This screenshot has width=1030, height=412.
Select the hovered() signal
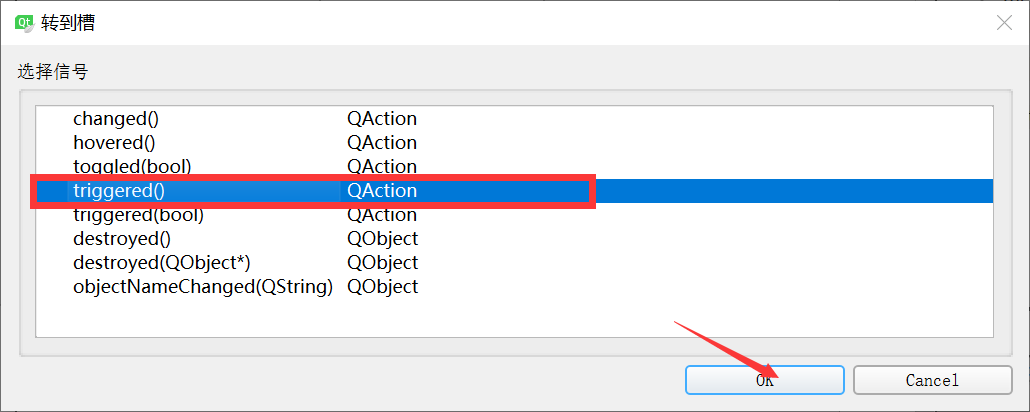(114, 143)
